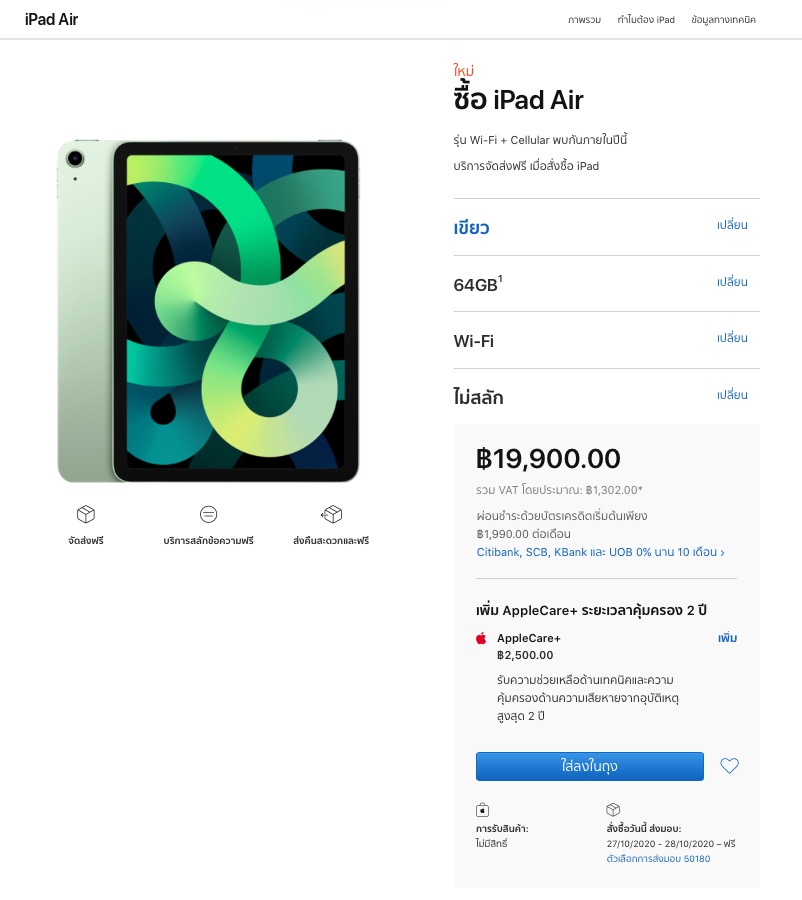Click the delivery box icon above order date
Viewport: 802px width, 900px height.
coord(613,809)
